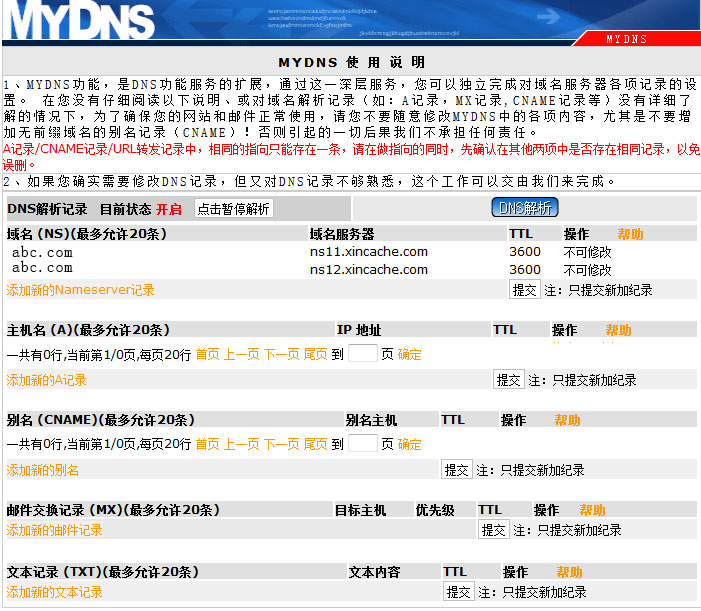The image size is (701, 611).
Task: Go to 下一页 in A record pagination
Action: pyautogui.click(x=282, y=354)
